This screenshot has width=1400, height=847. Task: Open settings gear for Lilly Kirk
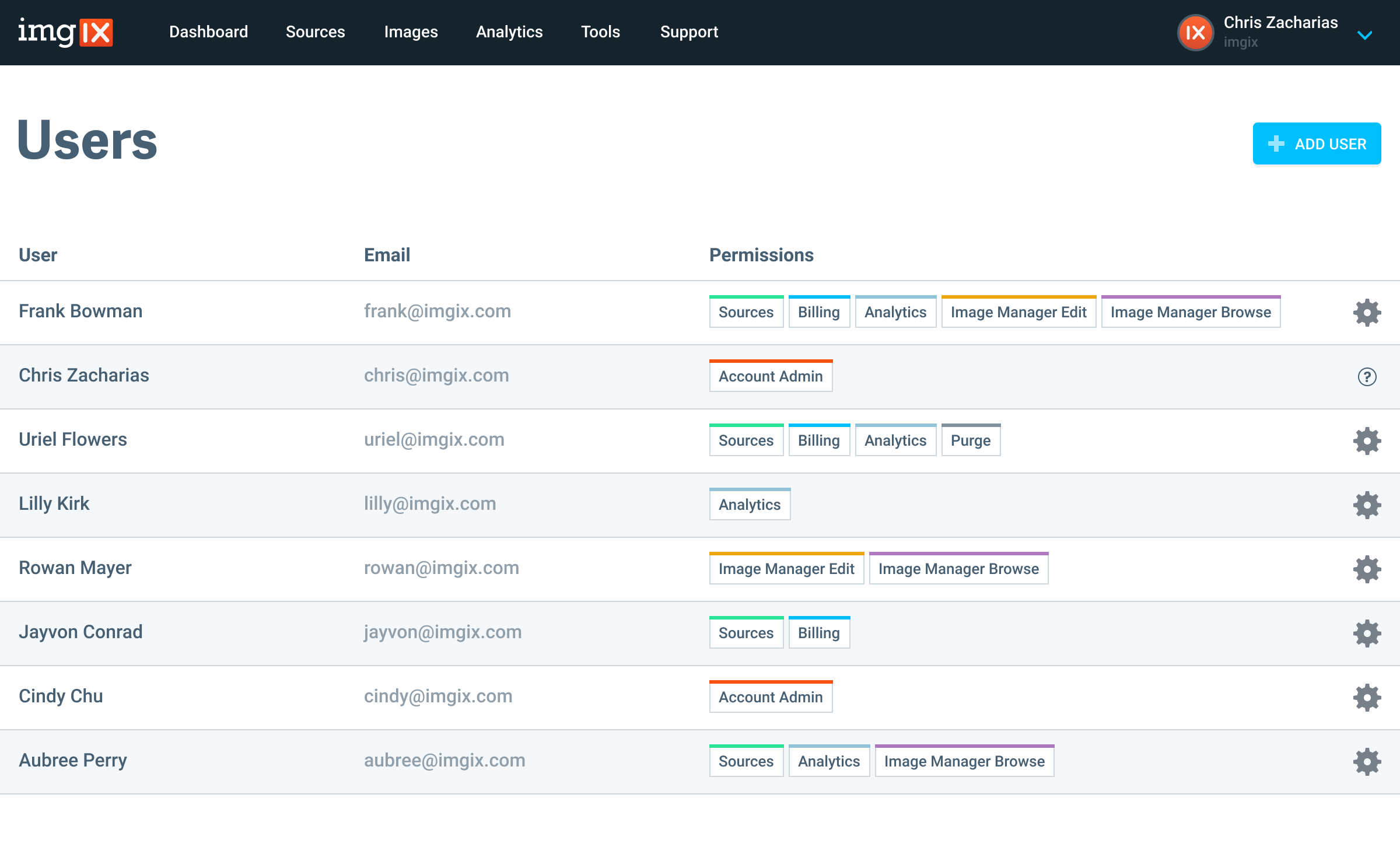pyautogui.click(x=1367, y=505)
